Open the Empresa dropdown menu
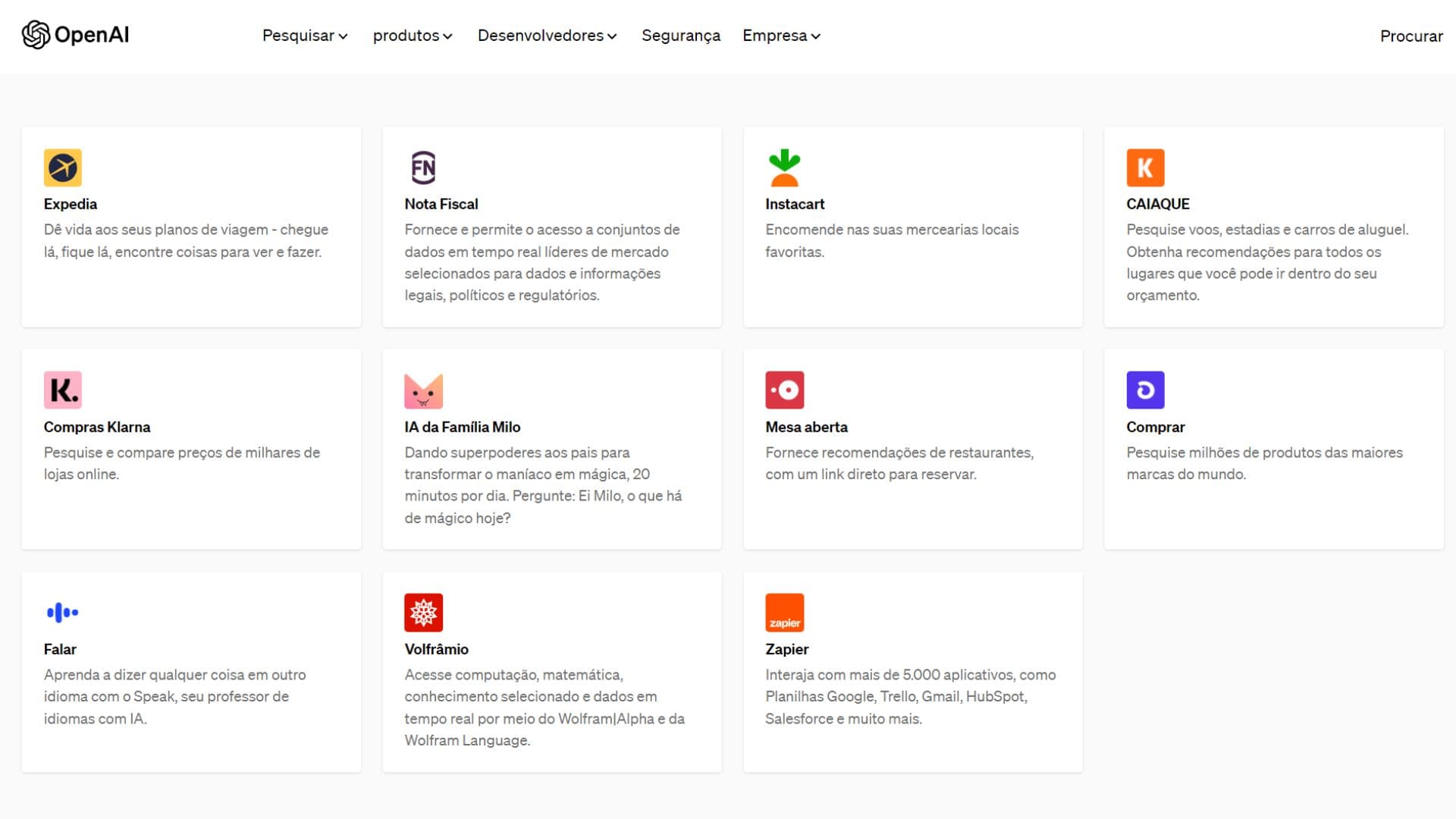Screen dimensions: 1456x819 click(x=781, y=36)
